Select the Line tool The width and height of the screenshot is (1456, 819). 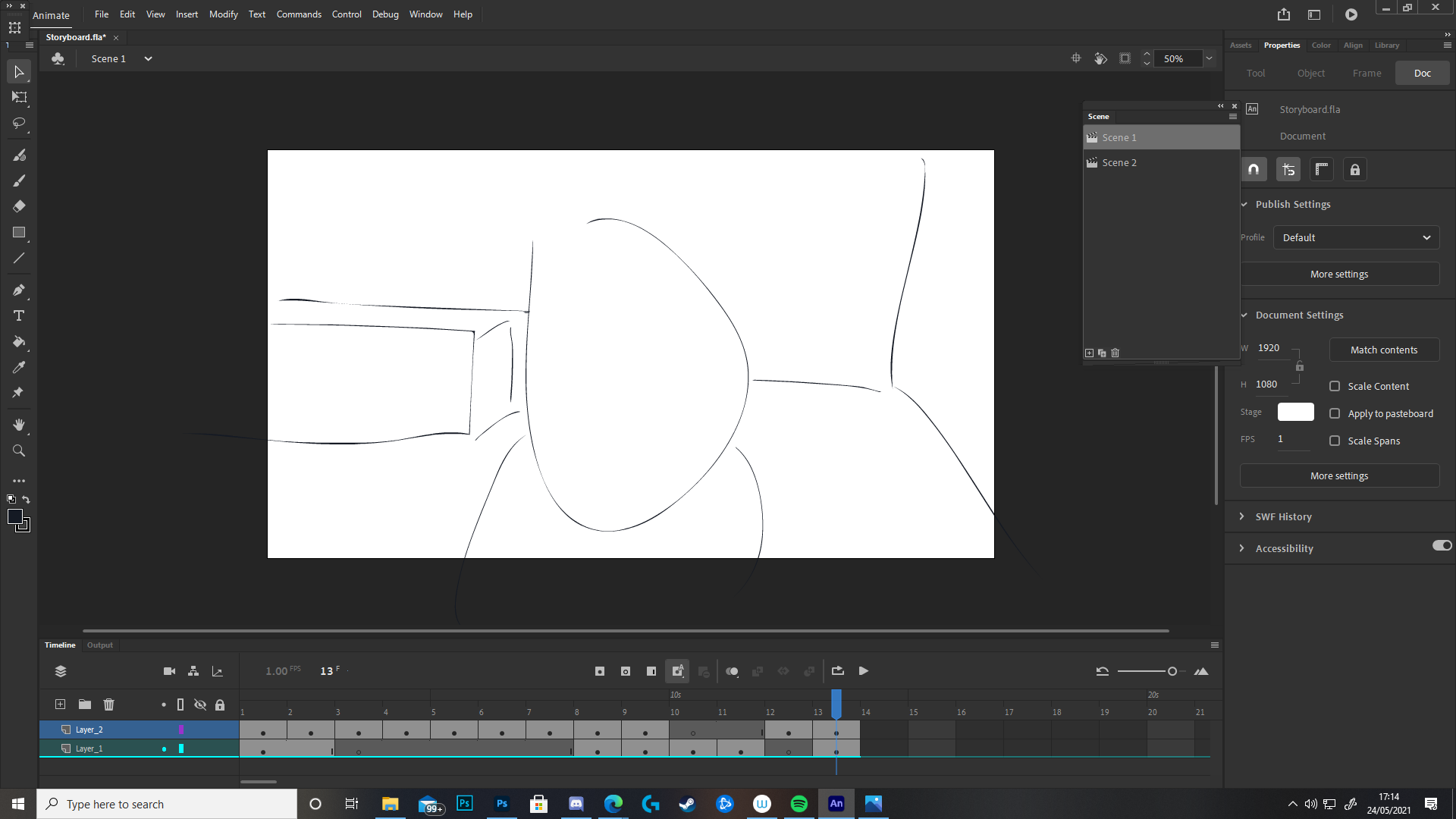click(x=19, y=258)
